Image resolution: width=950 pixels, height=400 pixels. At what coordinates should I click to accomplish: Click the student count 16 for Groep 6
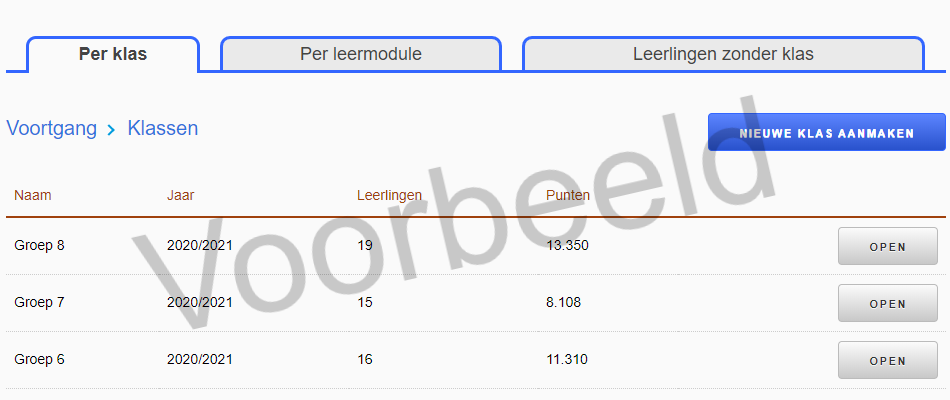[x=365, y=359]
